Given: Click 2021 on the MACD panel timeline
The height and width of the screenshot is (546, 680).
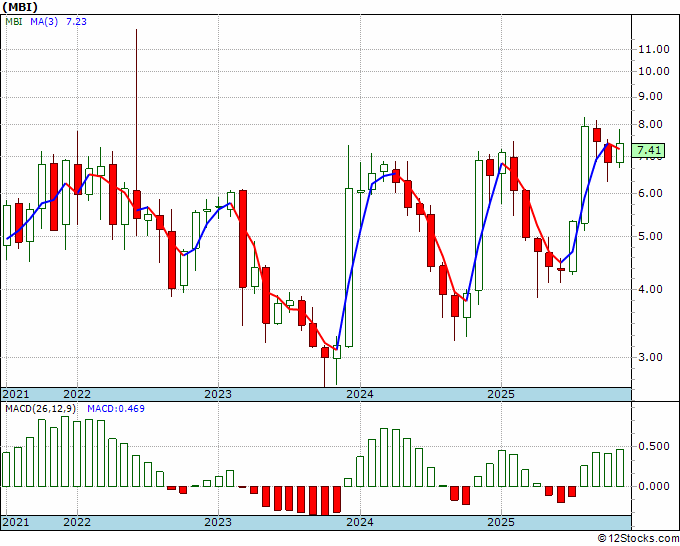Looking at the screenshot, I should pos(16,522).
